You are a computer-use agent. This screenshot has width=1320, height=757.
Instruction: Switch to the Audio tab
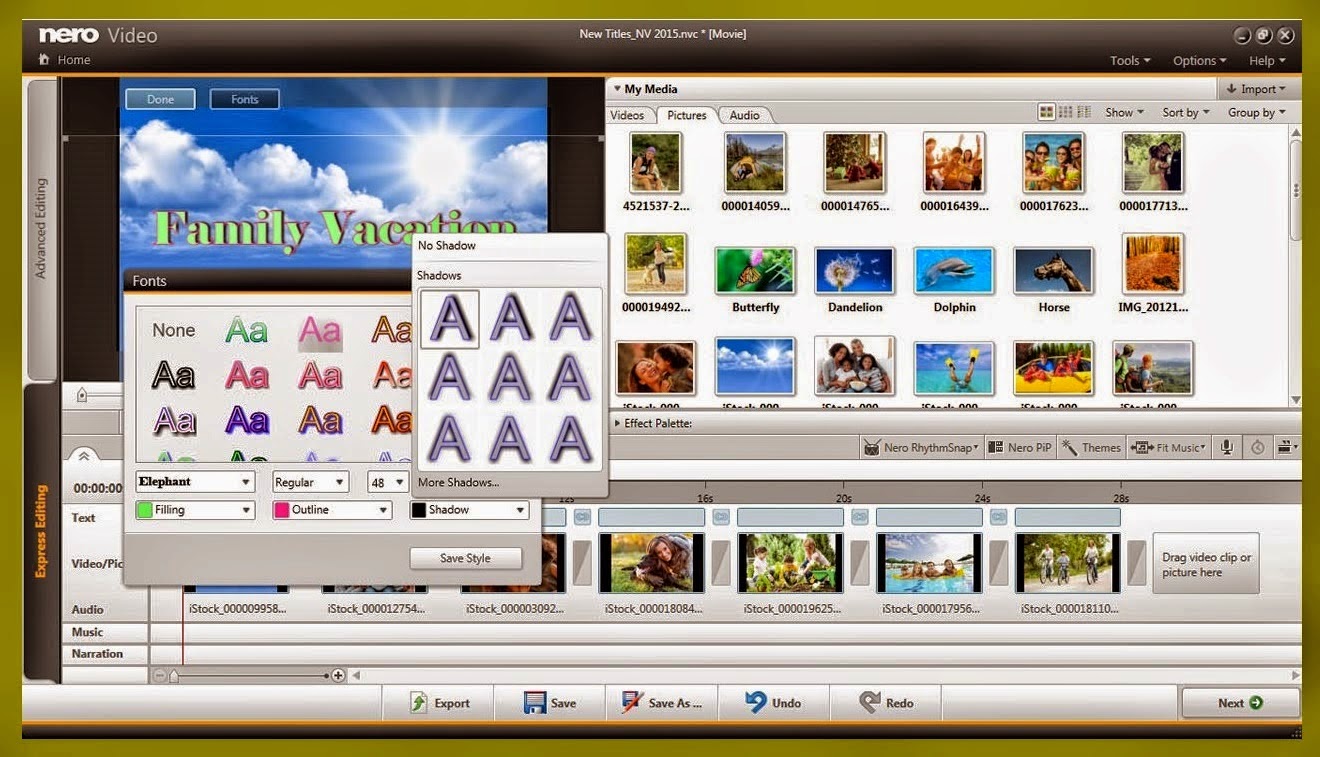click(744, 115)
